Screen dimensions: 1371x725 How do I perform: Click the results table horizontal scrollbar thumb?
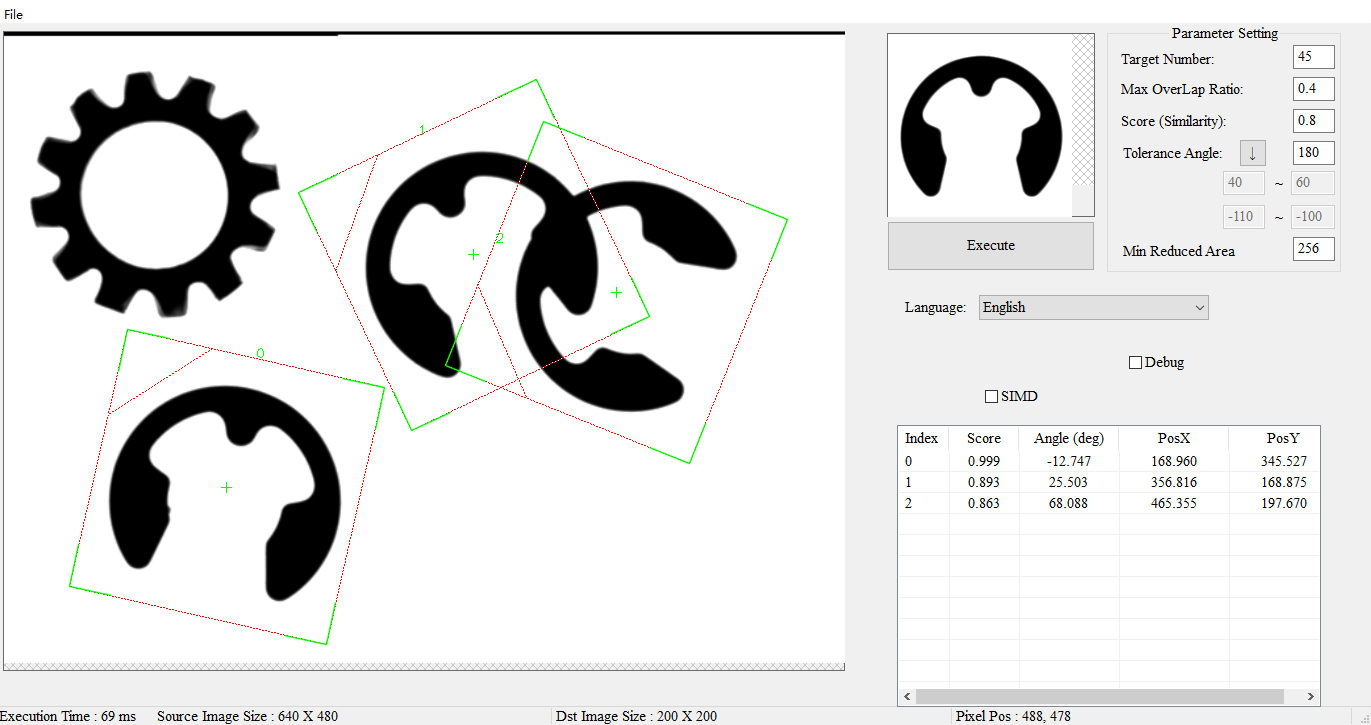(x=1099, y=697)
